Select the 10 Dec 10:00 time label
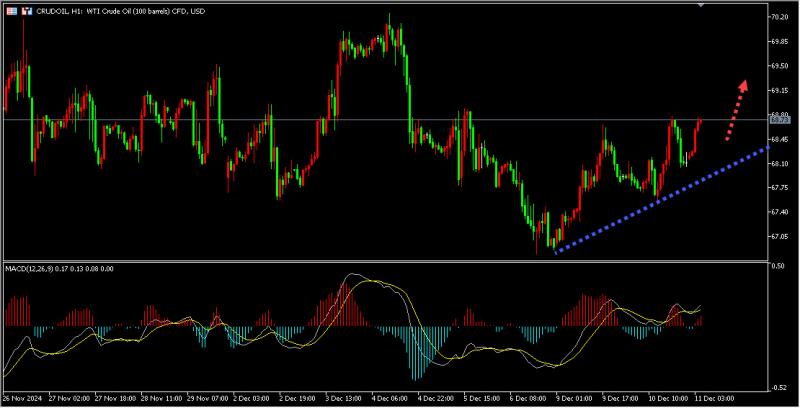Viewport: 800px width, 408px height. (x=667, y=398)
